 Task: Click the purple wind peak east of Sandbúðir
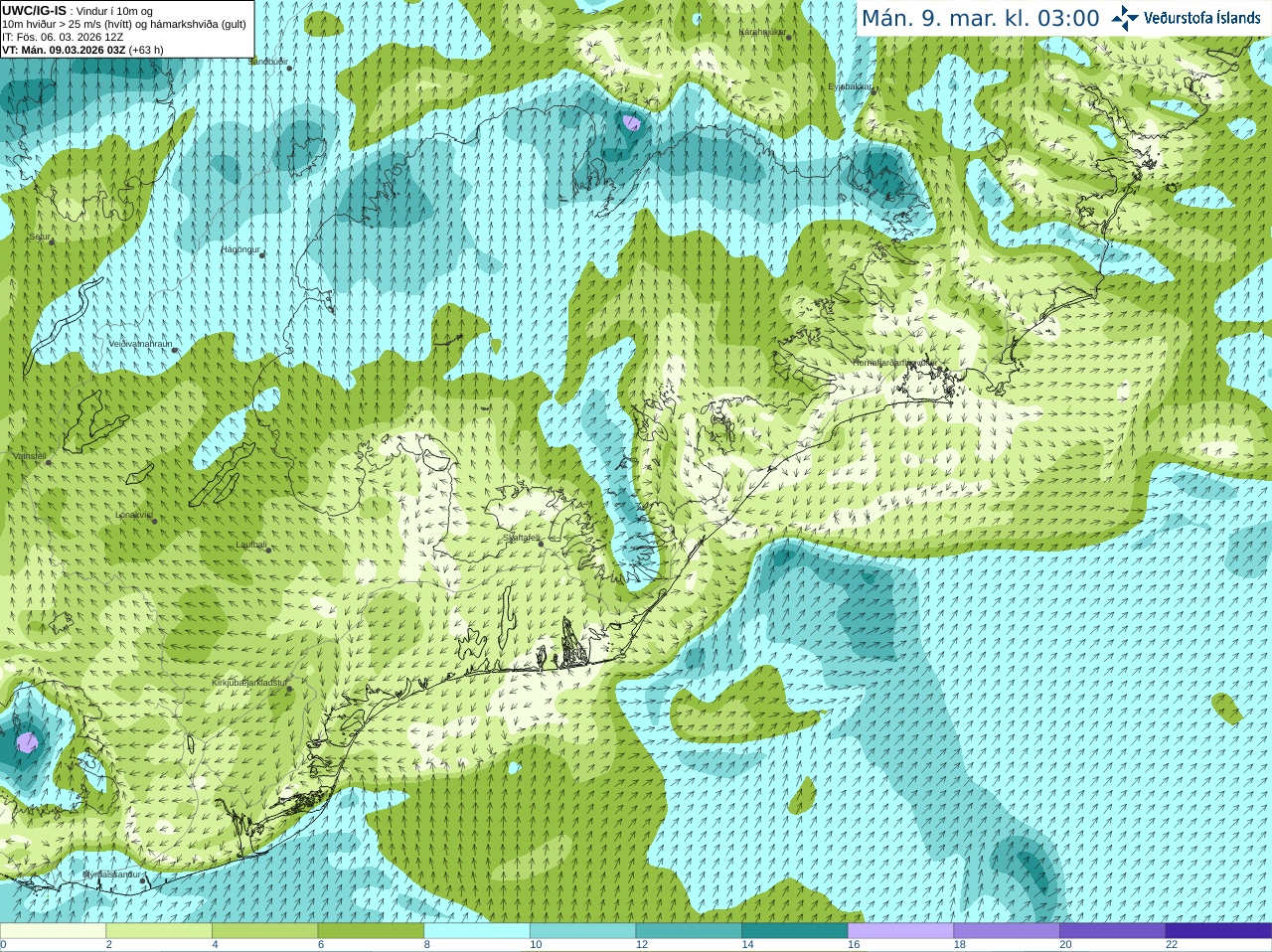631,124
